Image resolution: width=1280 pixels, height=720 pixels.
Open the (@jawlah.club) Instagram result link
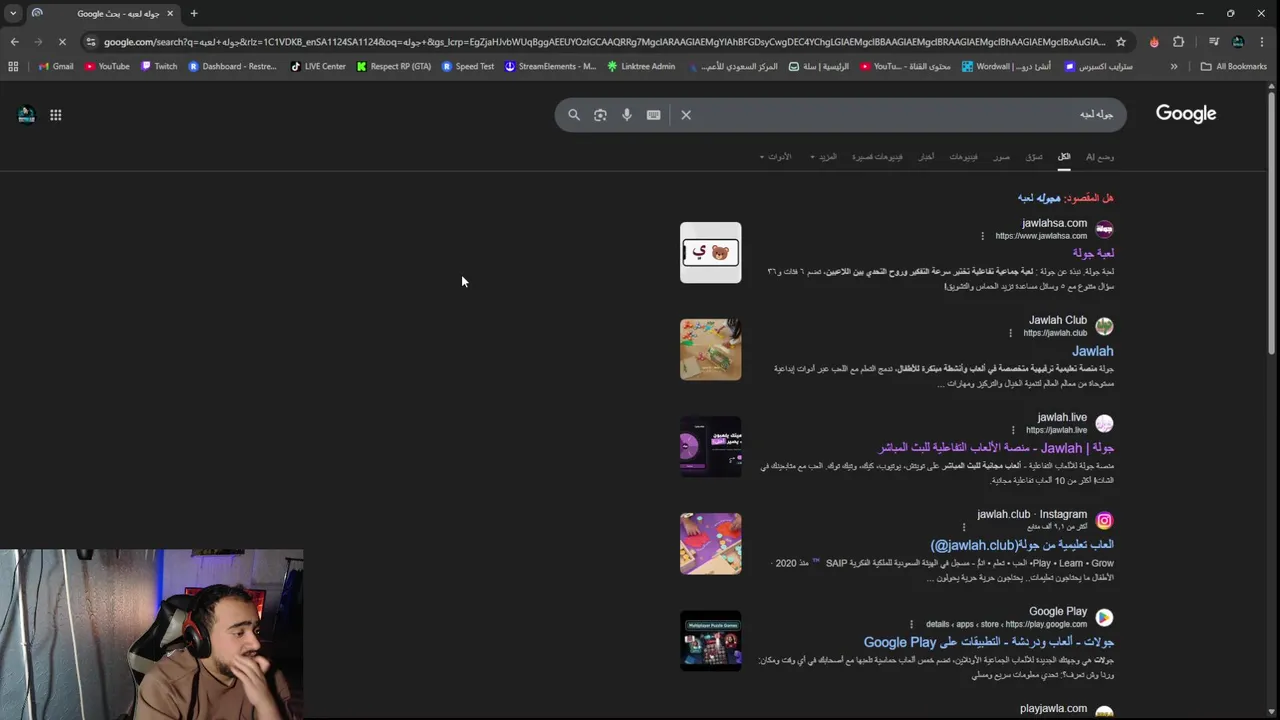click(1021, 545)
